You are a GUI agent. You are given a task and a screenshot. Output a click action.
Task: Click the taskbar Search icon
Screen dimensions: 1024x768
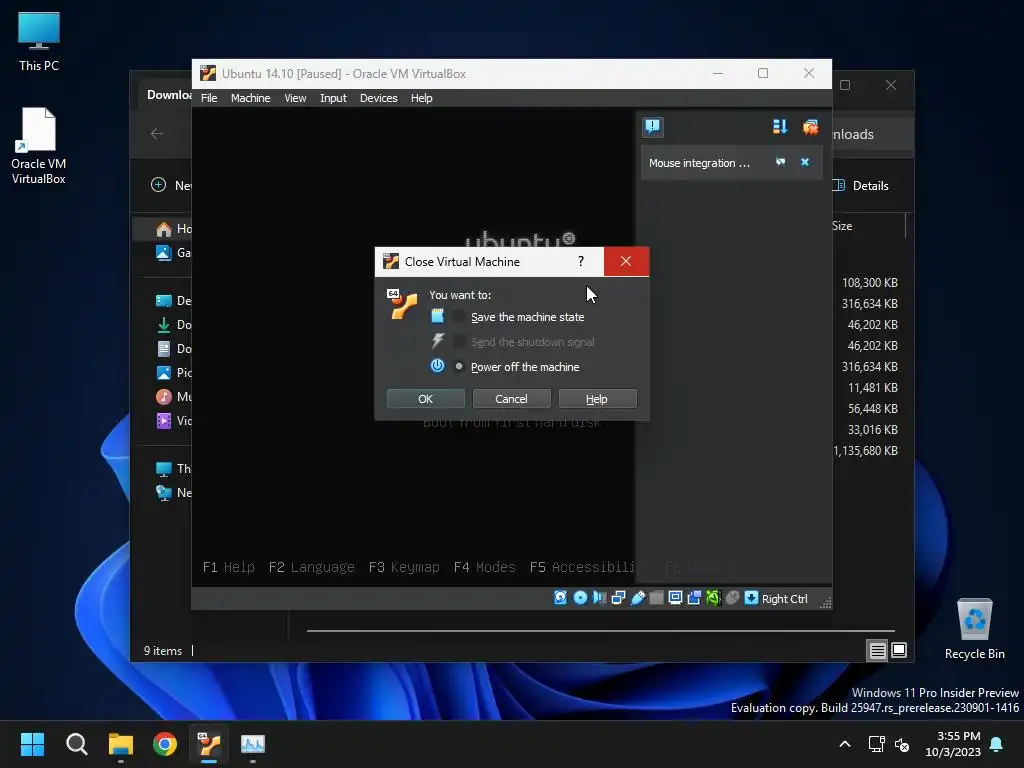pos(76,744)
